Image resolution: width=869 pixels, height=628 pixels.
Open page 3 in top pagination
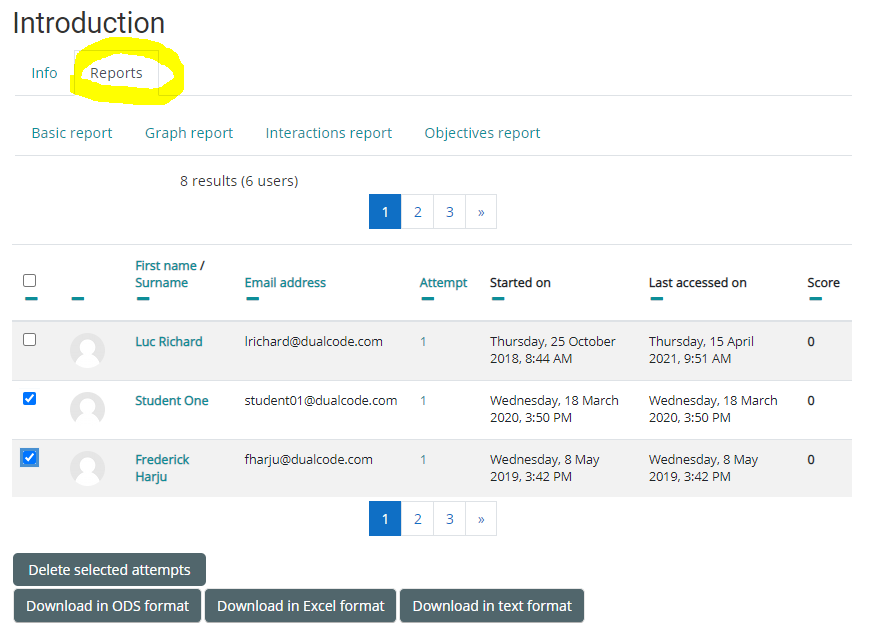pyautogui.click(x=450, y=212)
